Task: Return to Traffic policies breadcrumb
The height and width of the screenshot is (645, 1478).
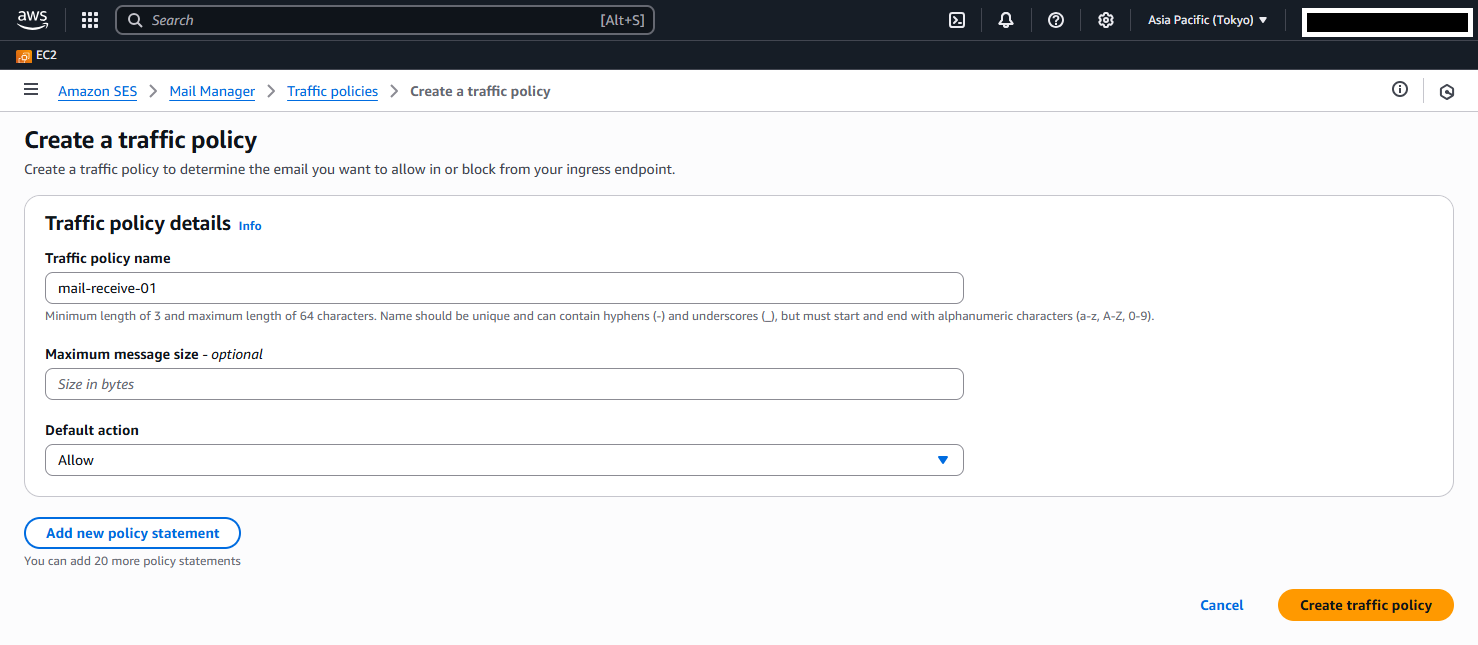Action: coord(332,91)
